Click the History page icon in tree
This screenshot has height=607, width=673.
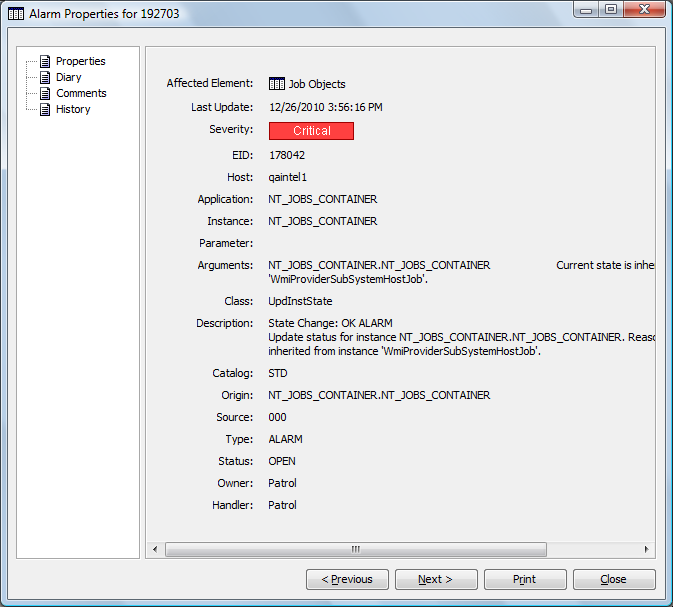[45, 109]
